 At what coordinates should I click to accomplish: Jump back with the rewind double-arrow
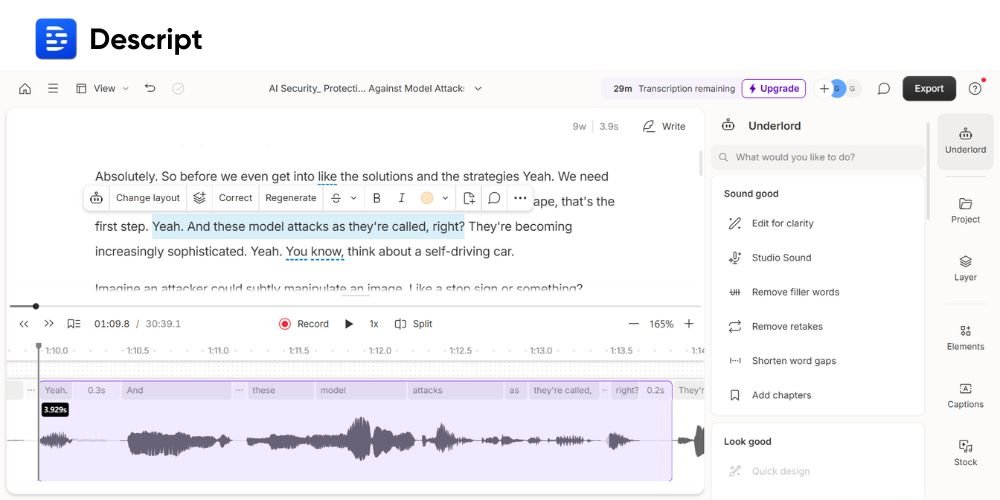24,324
